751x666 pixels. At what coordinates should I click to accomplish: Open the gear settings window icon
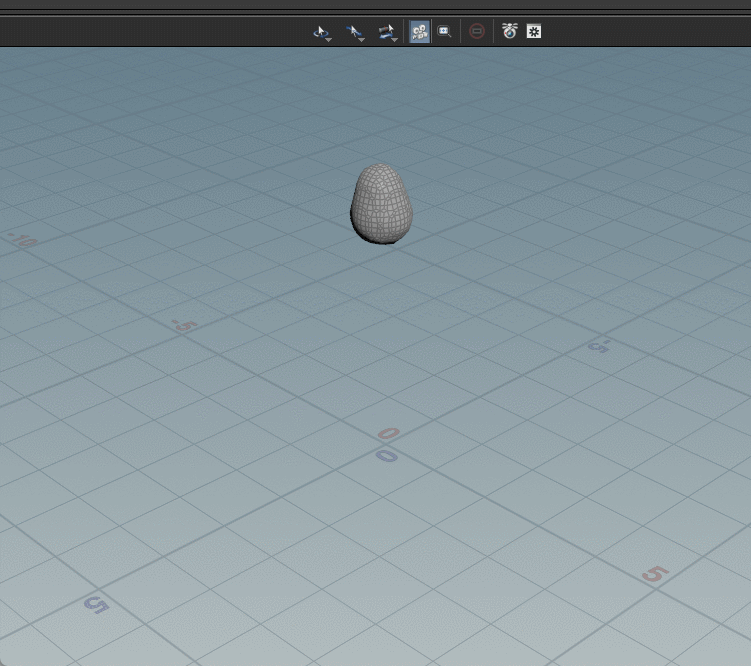[x=534, y=32]
